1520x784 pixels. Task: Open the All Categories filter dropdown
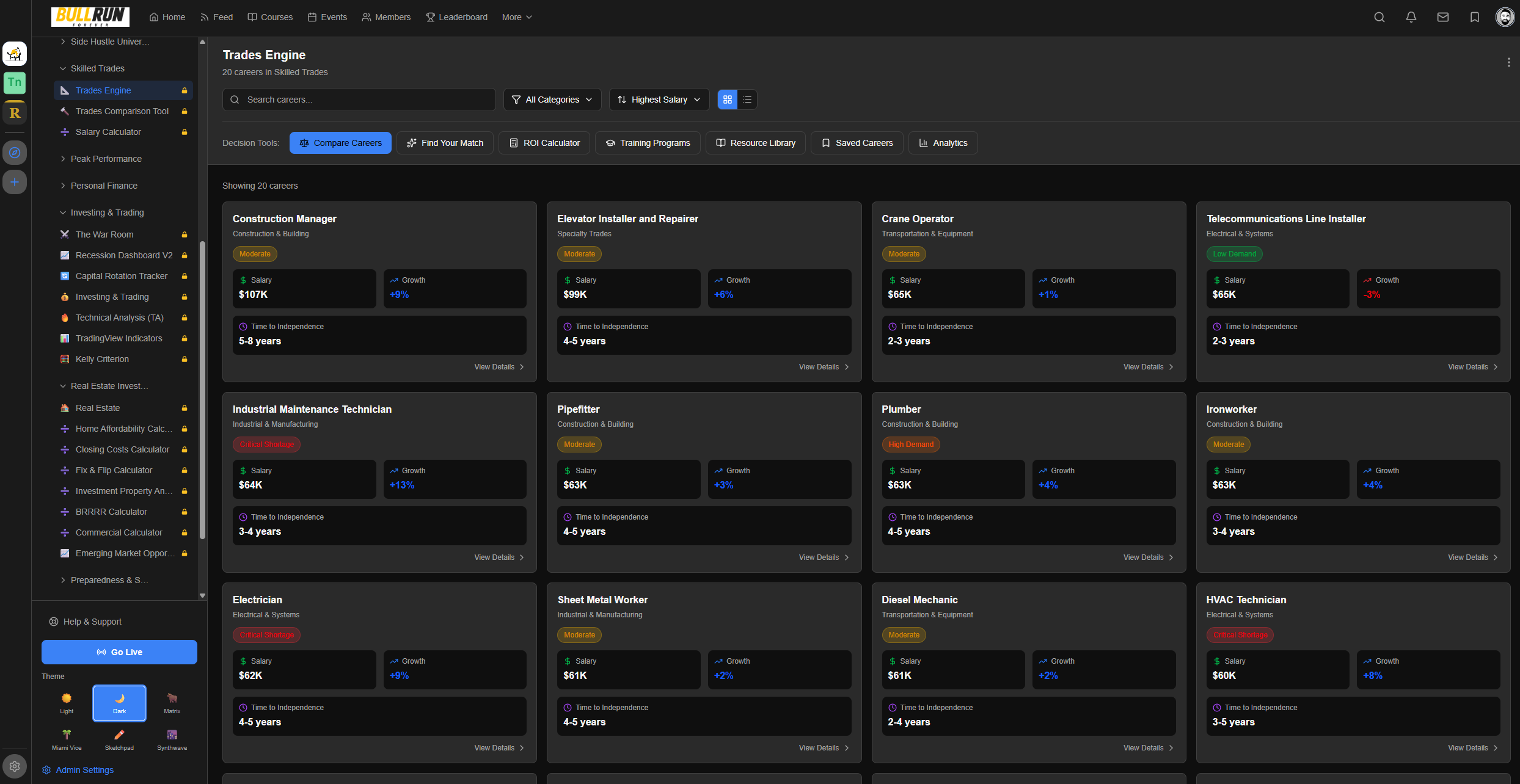point(552,99)
